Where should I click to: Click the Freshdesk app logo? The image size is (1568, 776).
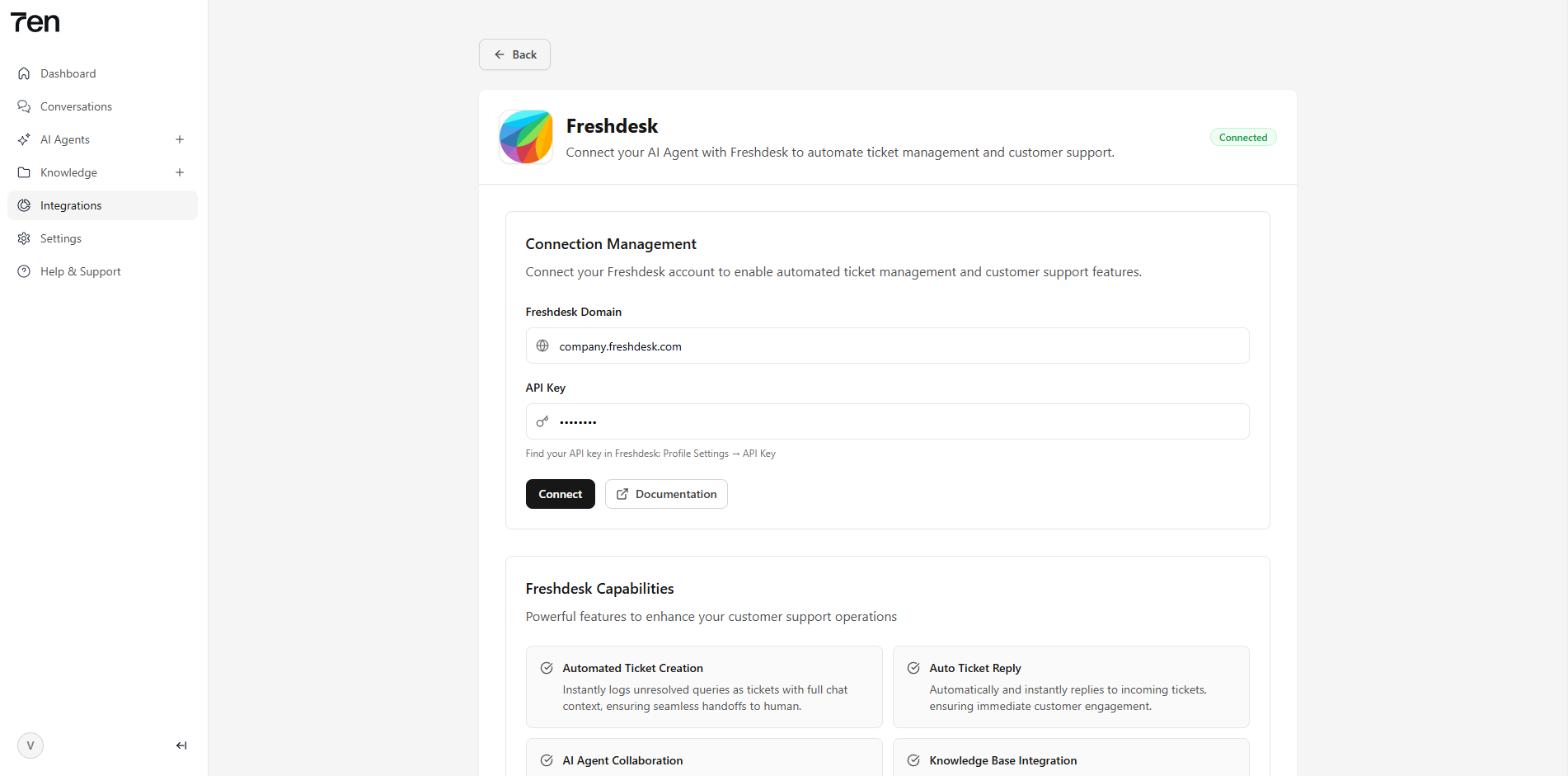coord(526,137)
